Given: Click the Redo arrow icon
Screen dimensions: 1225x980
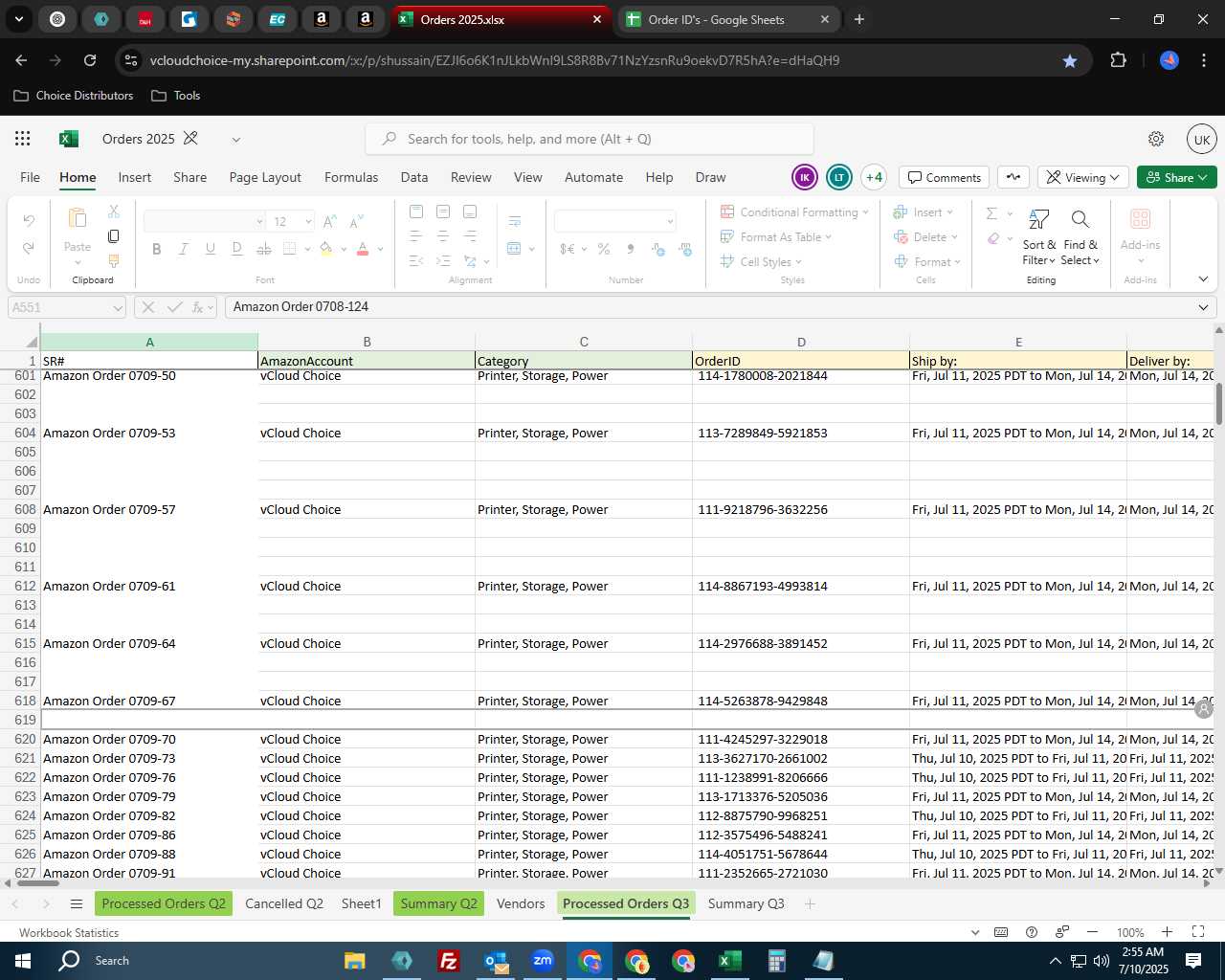Looking at the screenshot, I should click(x=29, y=248).
